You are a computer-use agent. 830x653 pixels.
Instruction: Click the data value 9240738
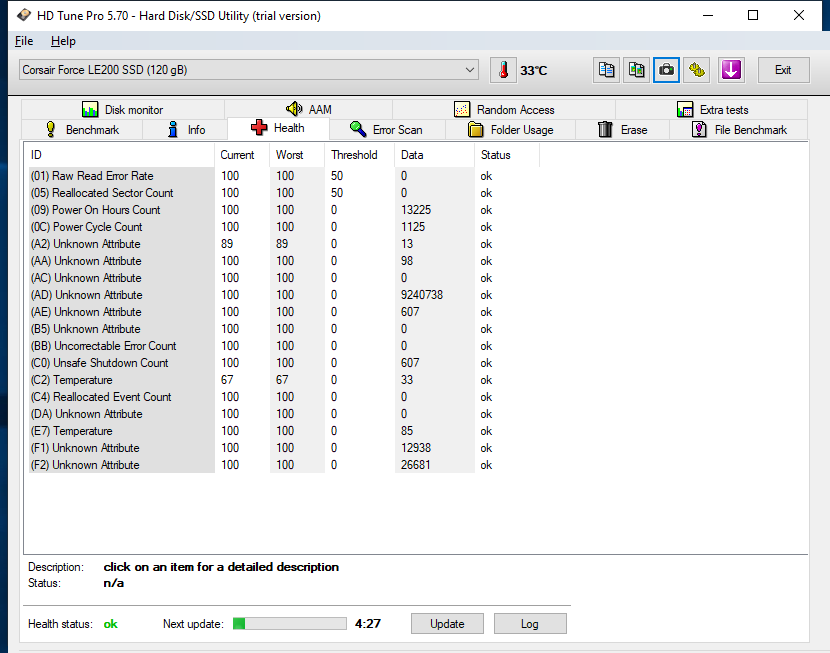point(421,295)
